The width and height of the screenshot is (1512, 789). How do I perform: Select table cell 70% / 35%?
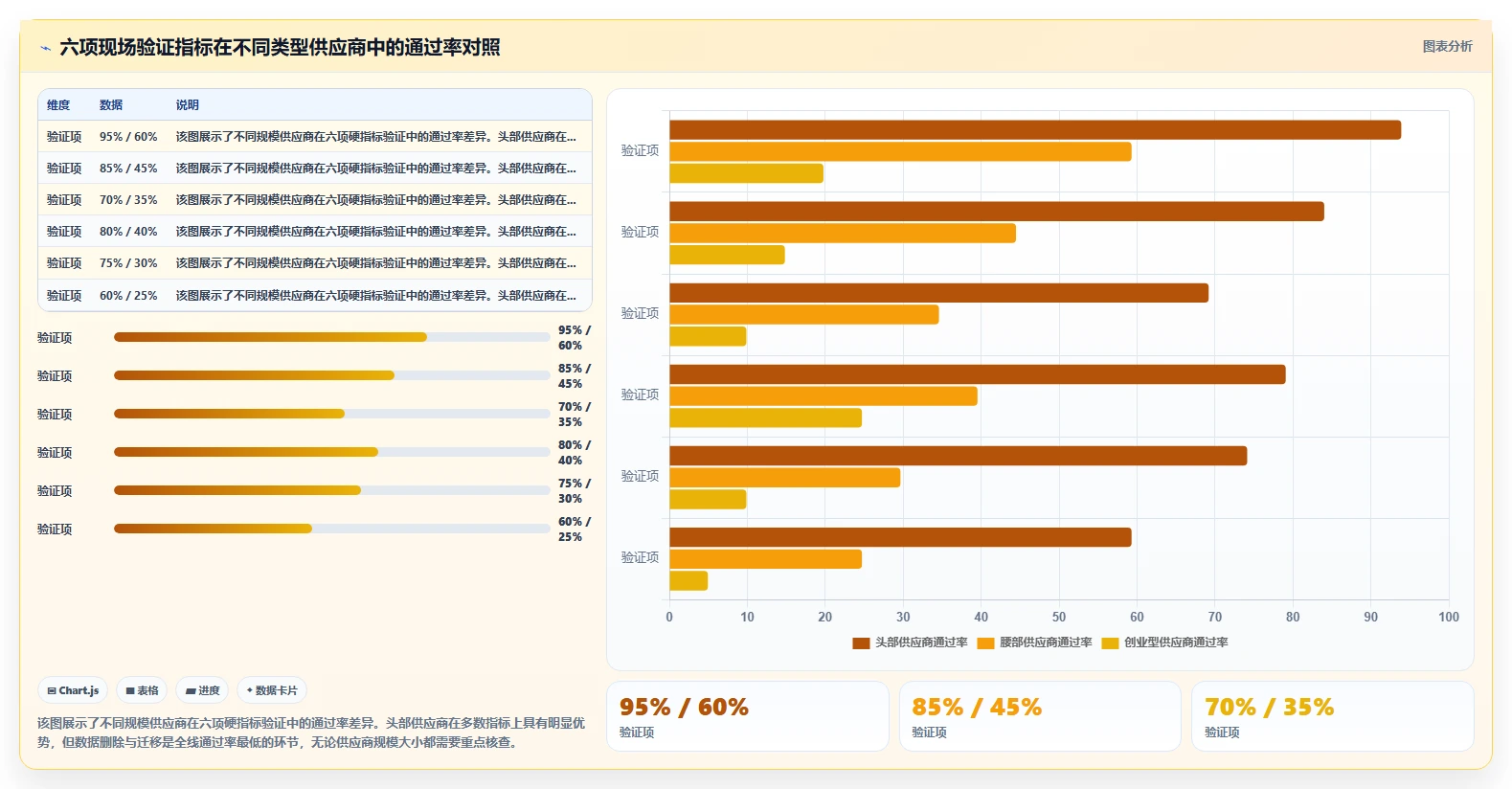(x=128, y=200)
